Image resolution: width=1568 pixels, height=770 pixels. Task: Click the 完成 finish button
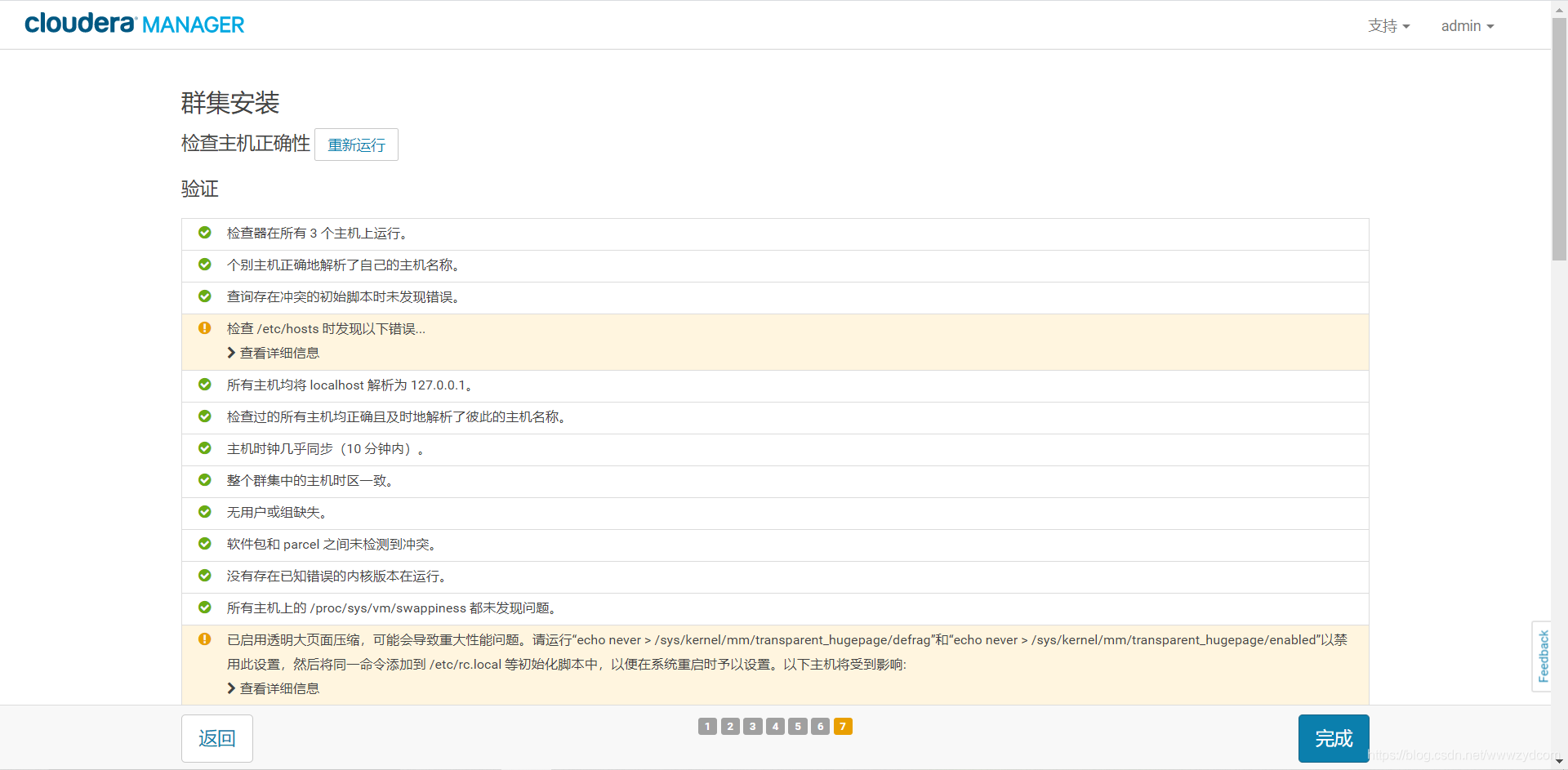(1334, 738)
